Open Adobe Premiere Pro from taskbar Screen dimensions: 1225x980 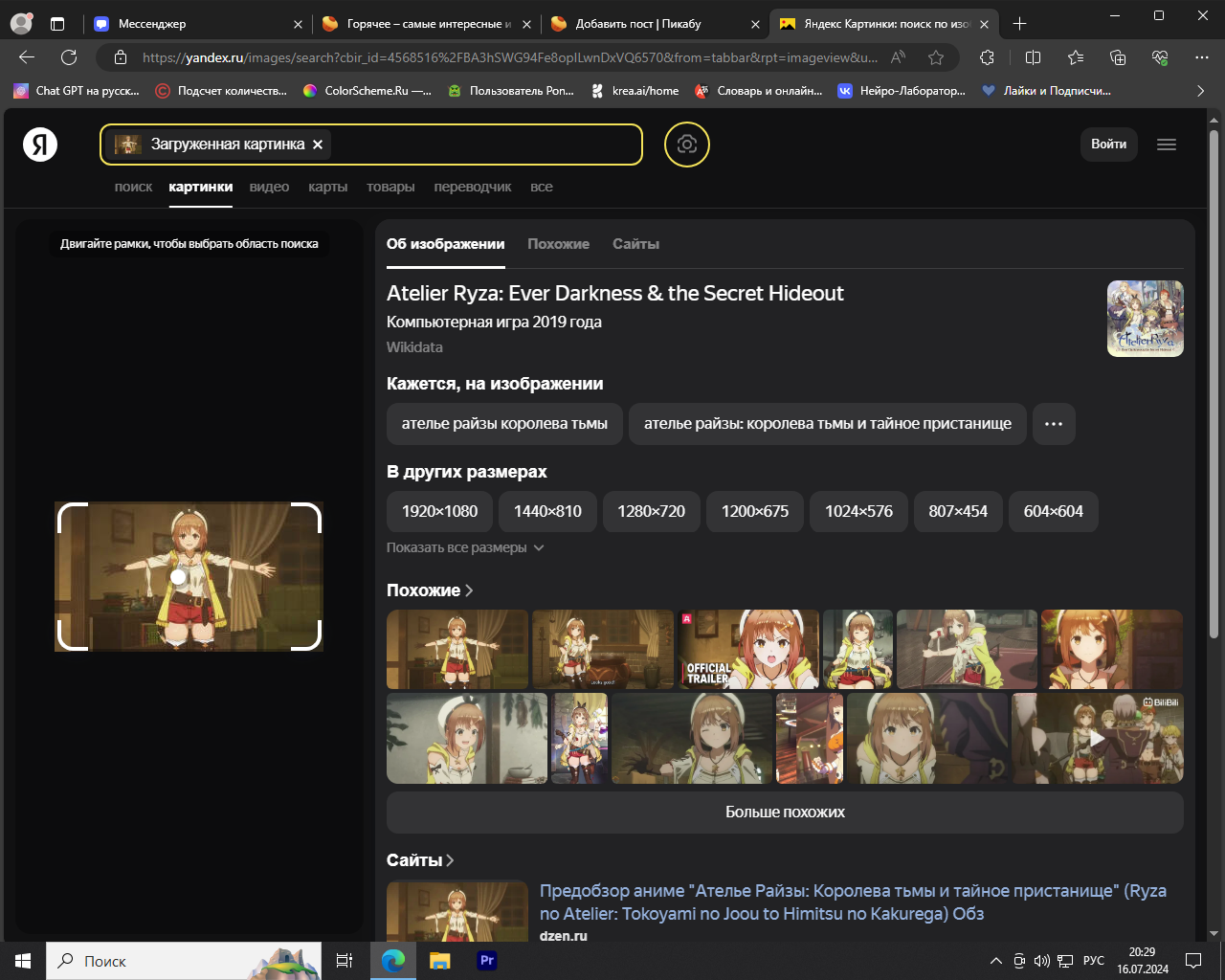[x=487, y=960]
